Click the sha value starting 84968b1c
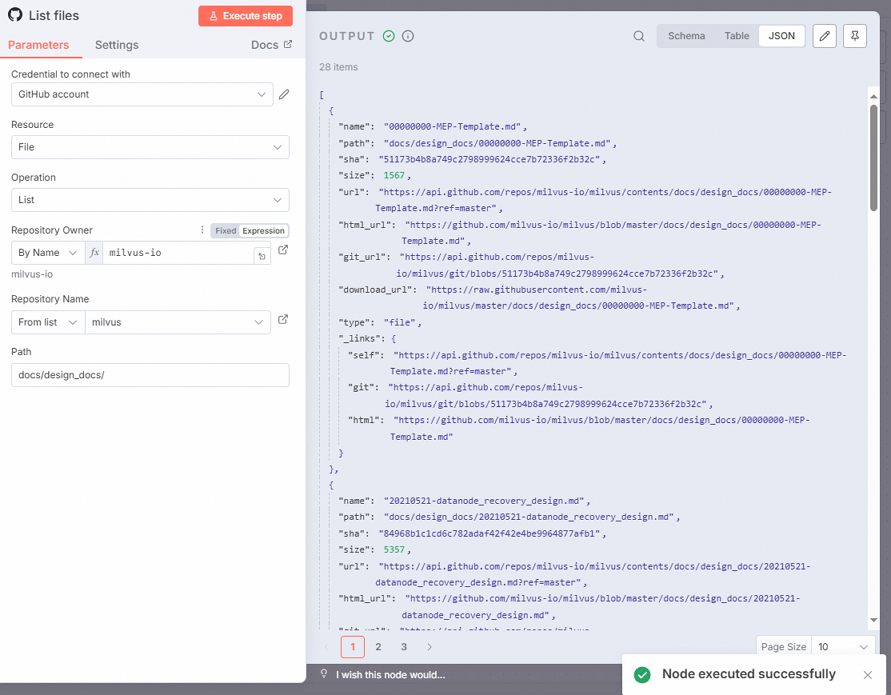The height and width of the screenshot is (695, 891). 490,534
